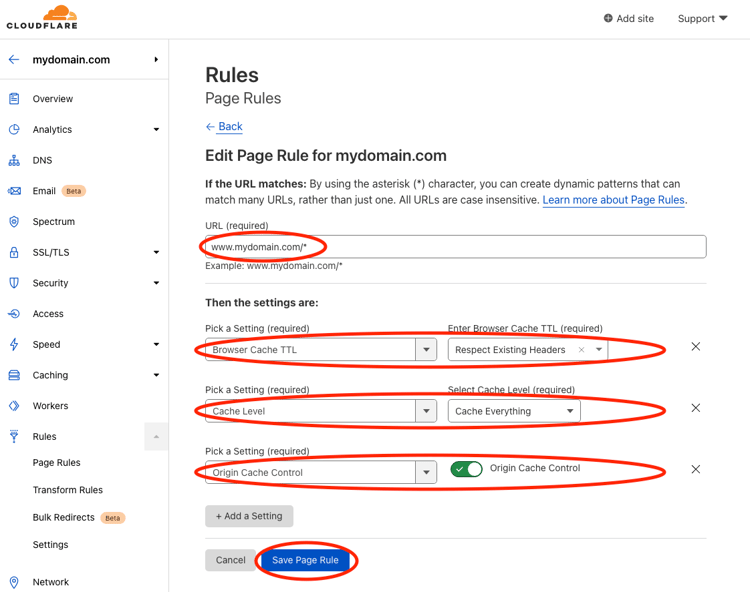Click the DNS network icon
The height and width of the screenshot is (592, 750).
point(14,160)
